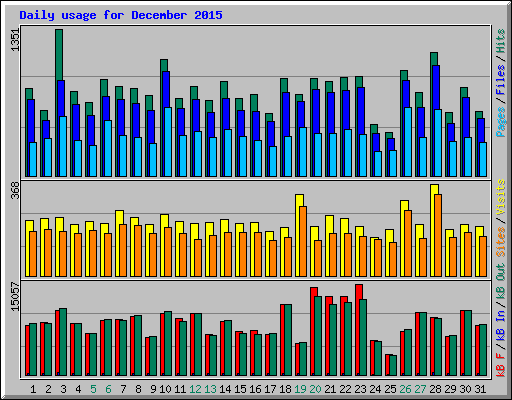Click the green weekend day label "13"
This screenshot has height=400, width=512.
(x=210, y=389)
